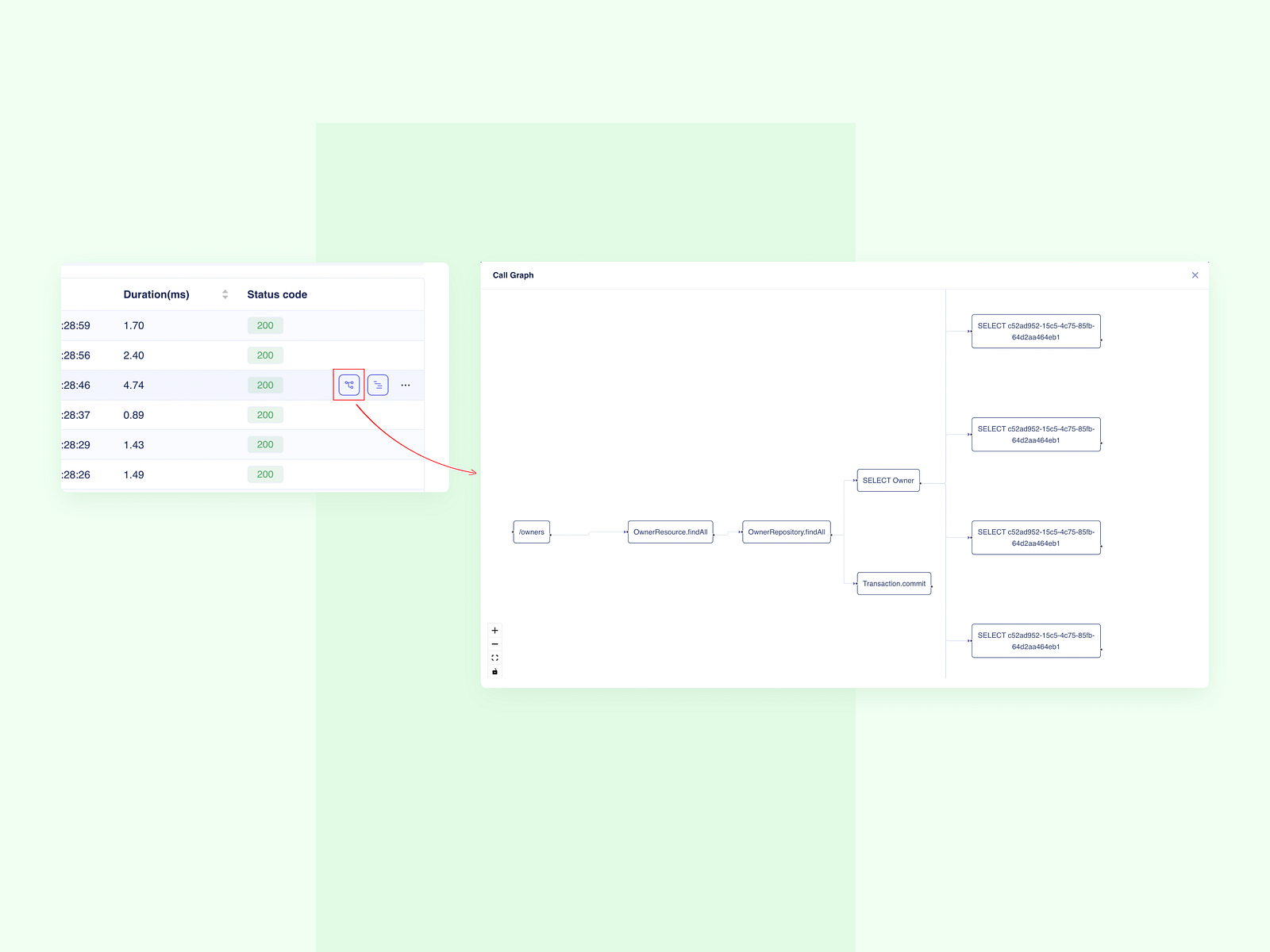1270x952 pixels.
Task: Open the call graph icon for the 4.74ms trace
Action: click(348, 384)
